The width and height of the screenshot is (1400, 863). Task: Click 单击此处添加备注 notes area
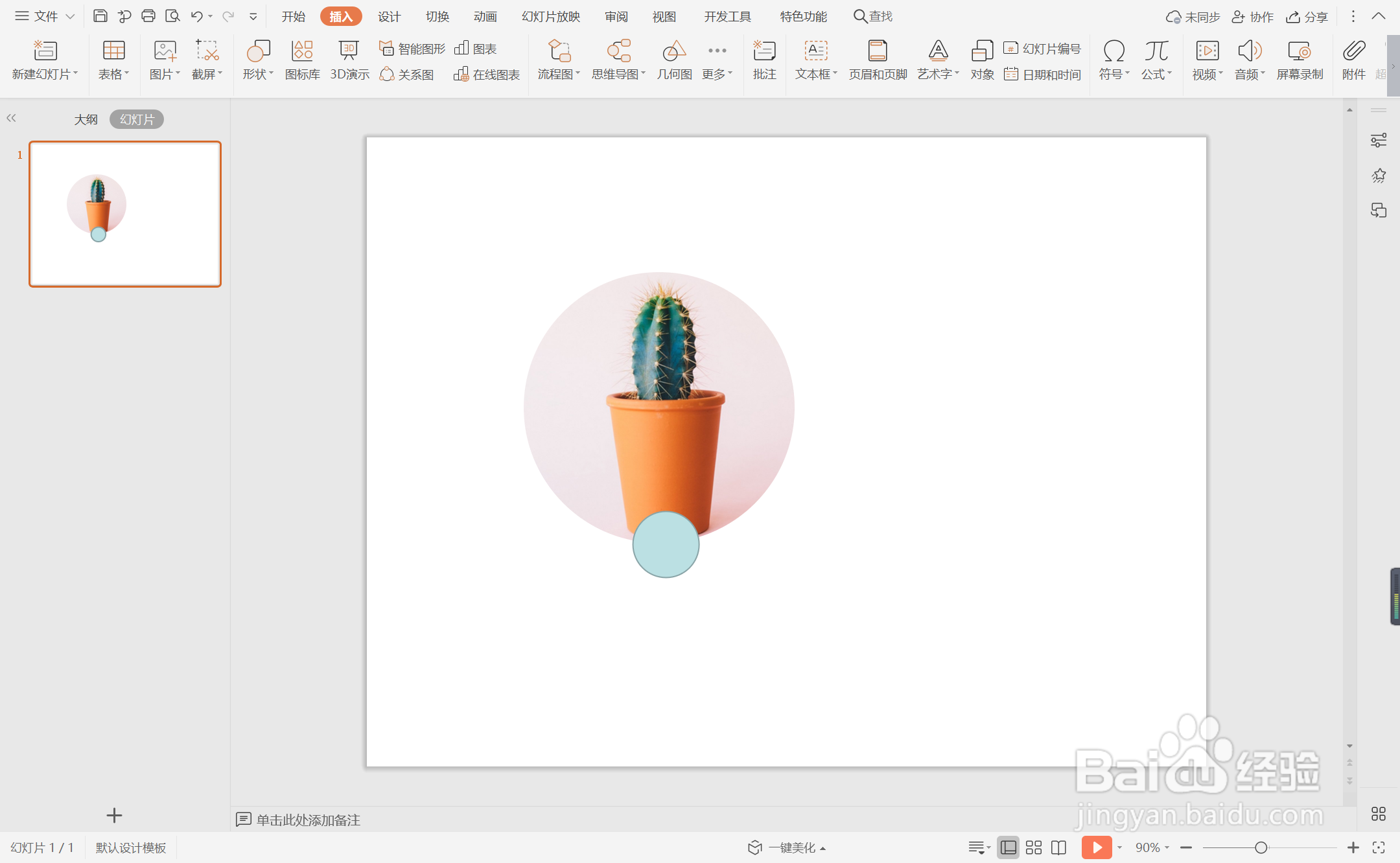308,820
